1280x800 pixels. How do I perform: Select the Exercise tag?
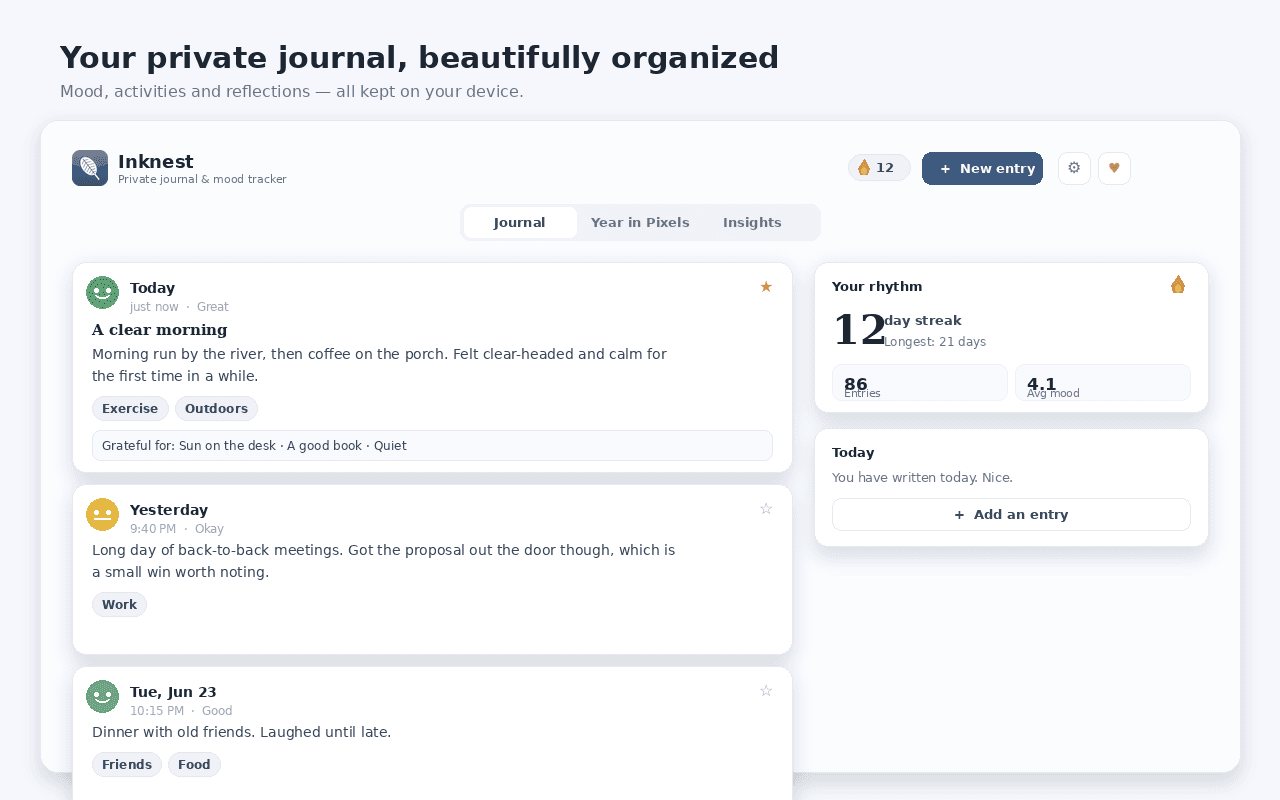(x=130, y=408)
